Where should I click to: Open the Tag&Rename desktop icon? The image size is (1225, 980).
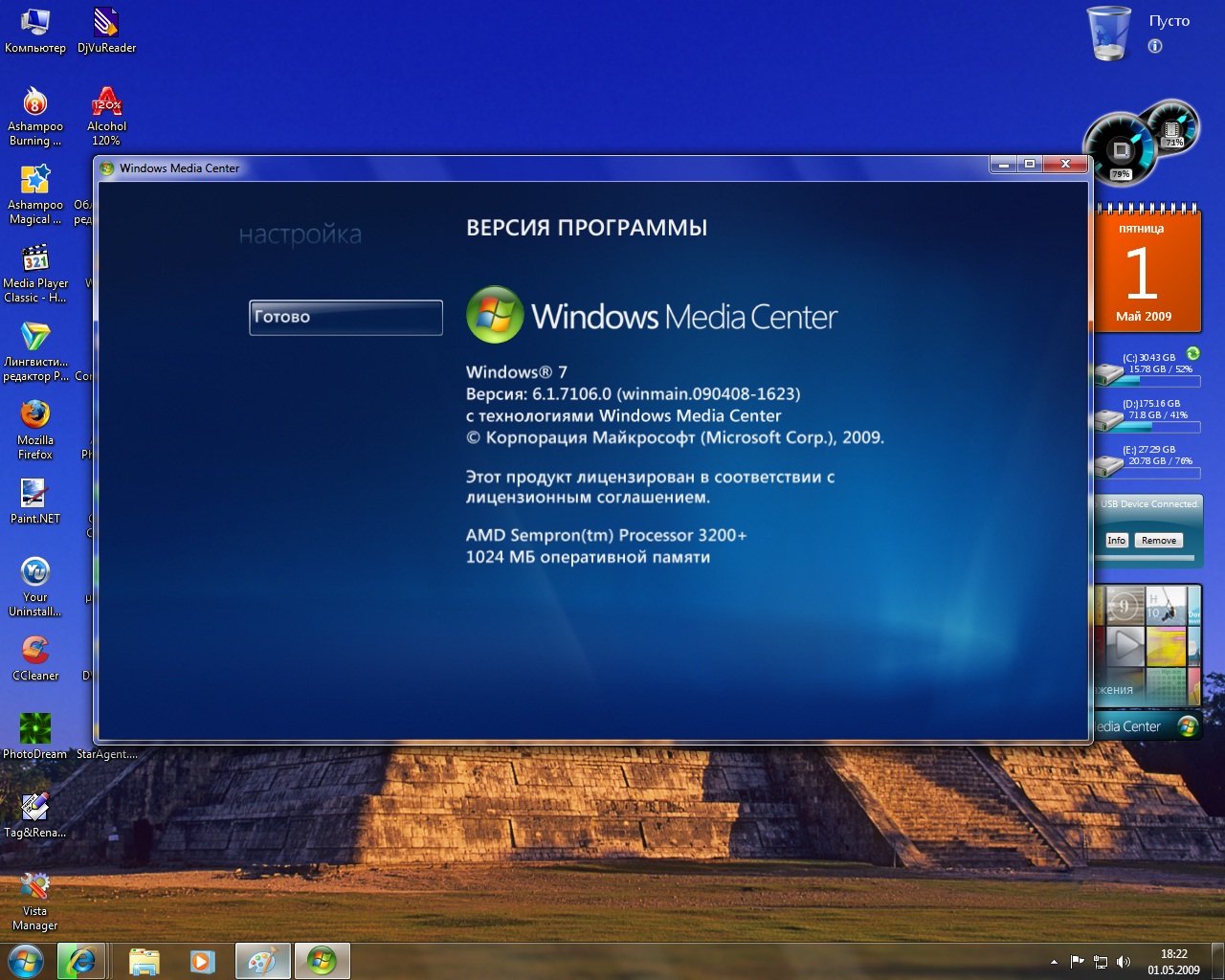[35, 814]
